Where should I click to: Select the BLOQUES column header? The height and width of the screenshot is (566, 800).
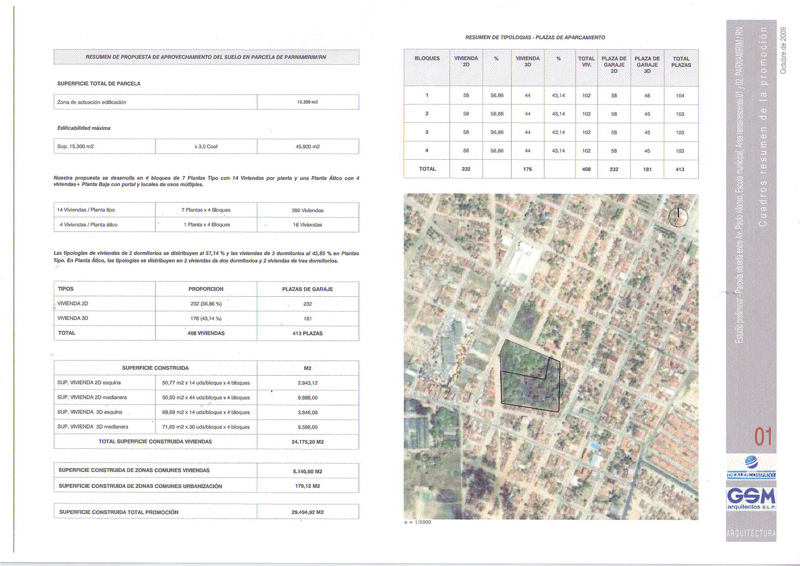point(427,59)
